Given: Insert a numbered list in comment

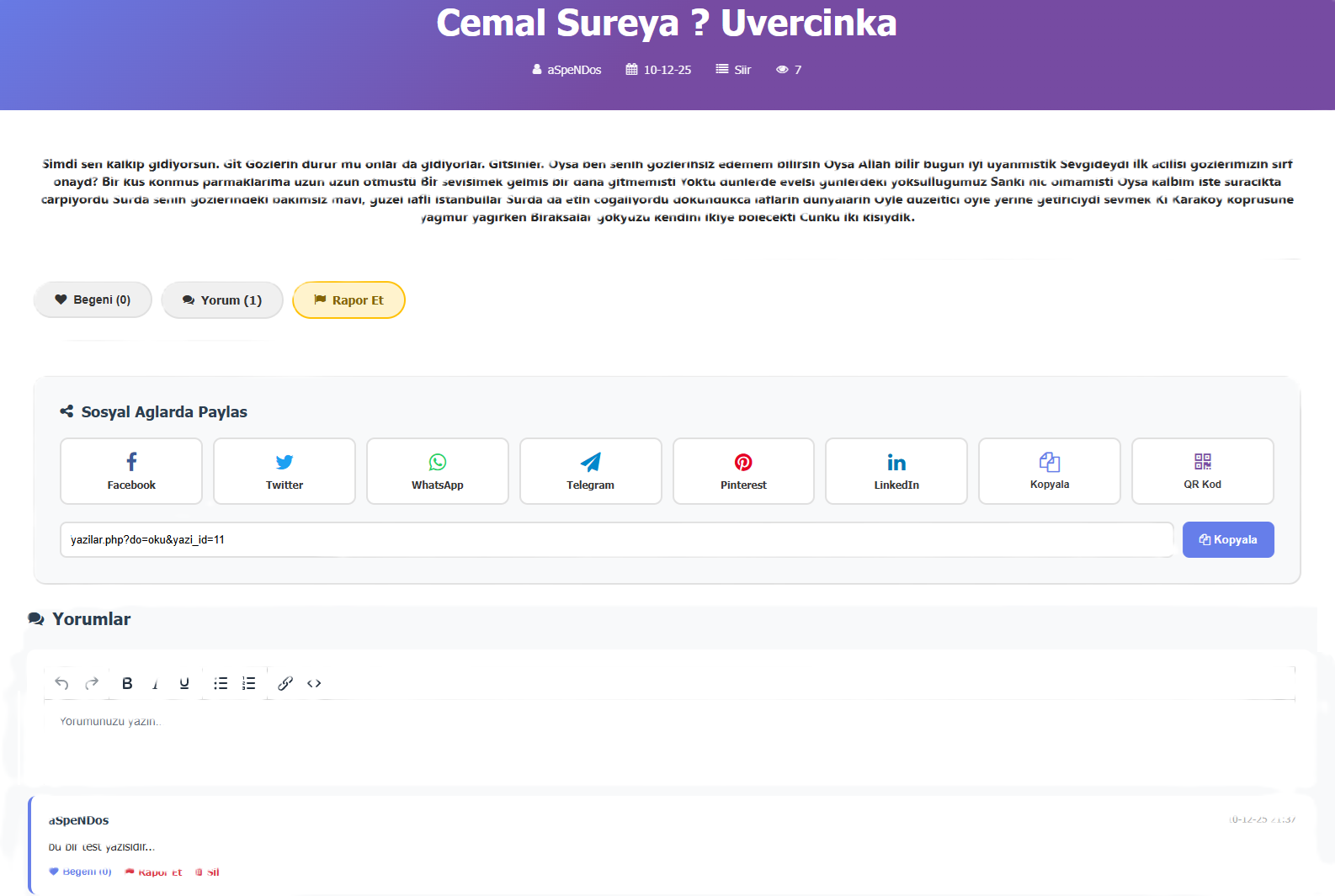Looking at the screenshot, I should coord(249,683).
